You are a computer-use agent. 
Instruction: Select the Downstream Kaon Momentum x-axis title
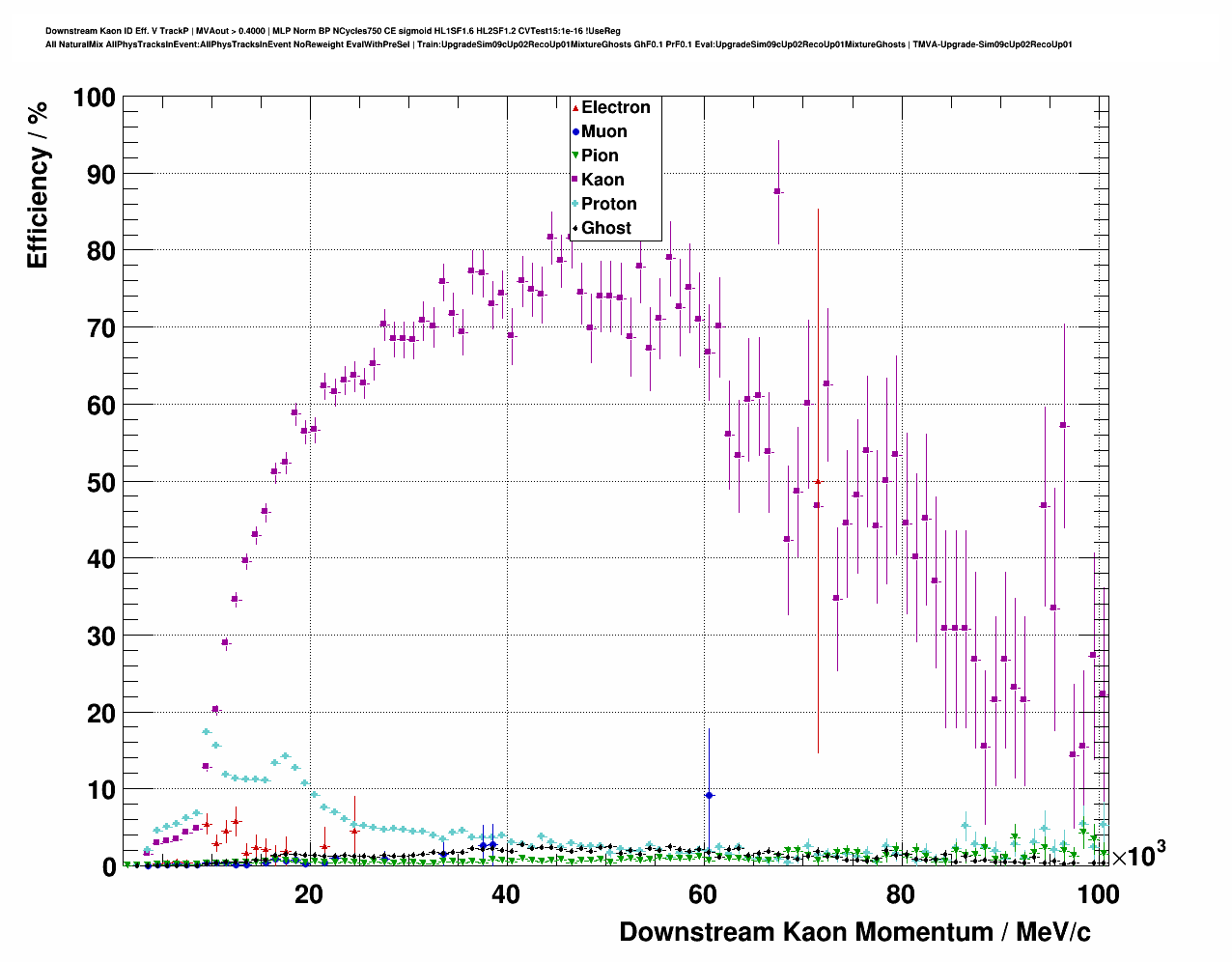click(854, 932)
